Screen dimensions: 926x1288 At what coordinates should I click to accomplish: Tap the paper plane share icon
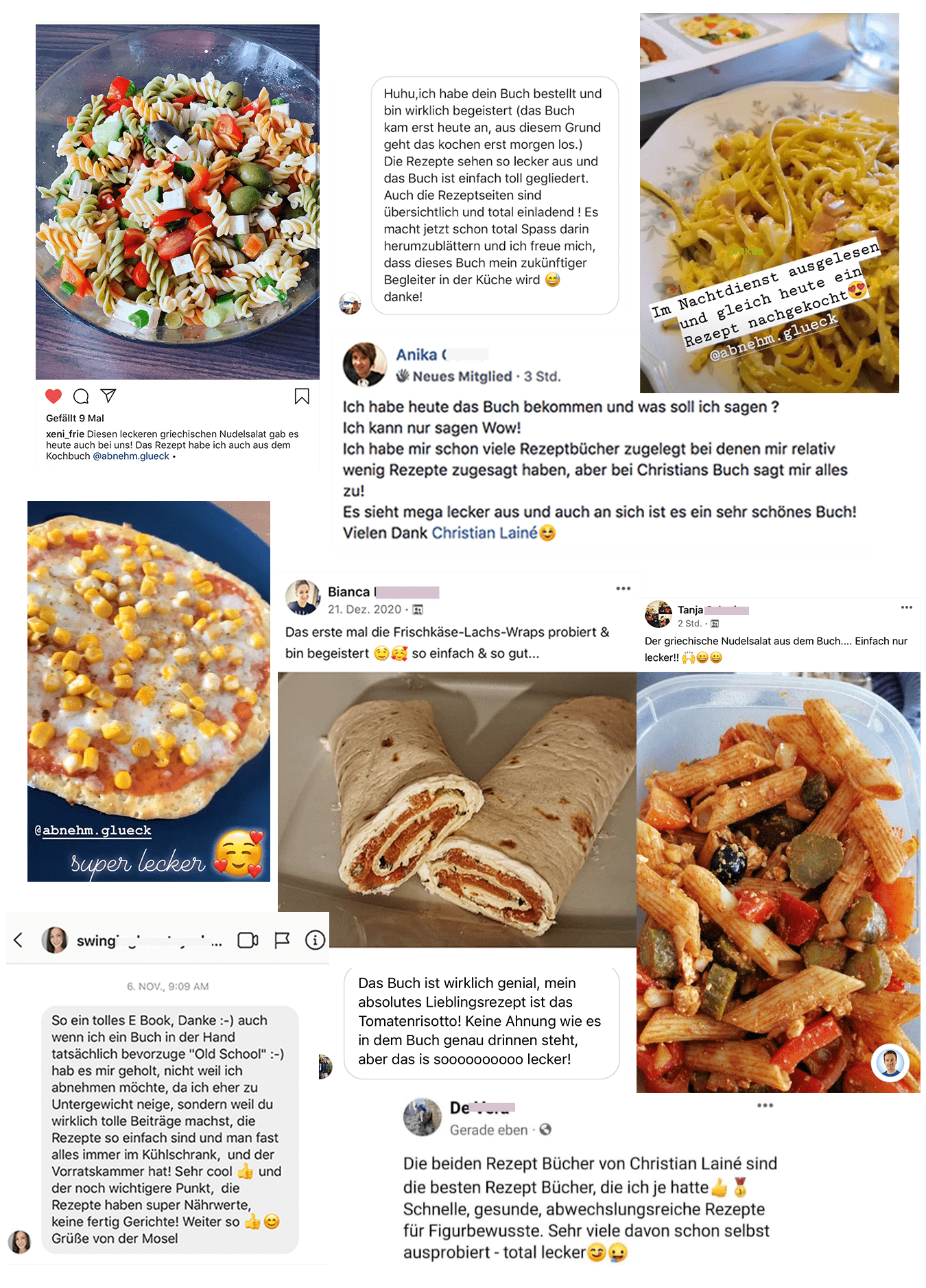click(108, 395)
